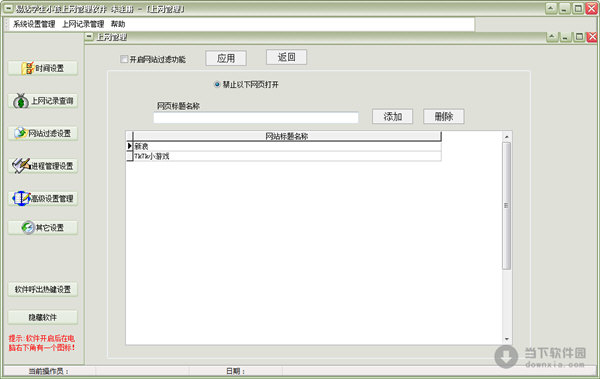Select the 禁止以下网页打开 radio option
This screenshot has width=600, height=379.
pos(217,84)
